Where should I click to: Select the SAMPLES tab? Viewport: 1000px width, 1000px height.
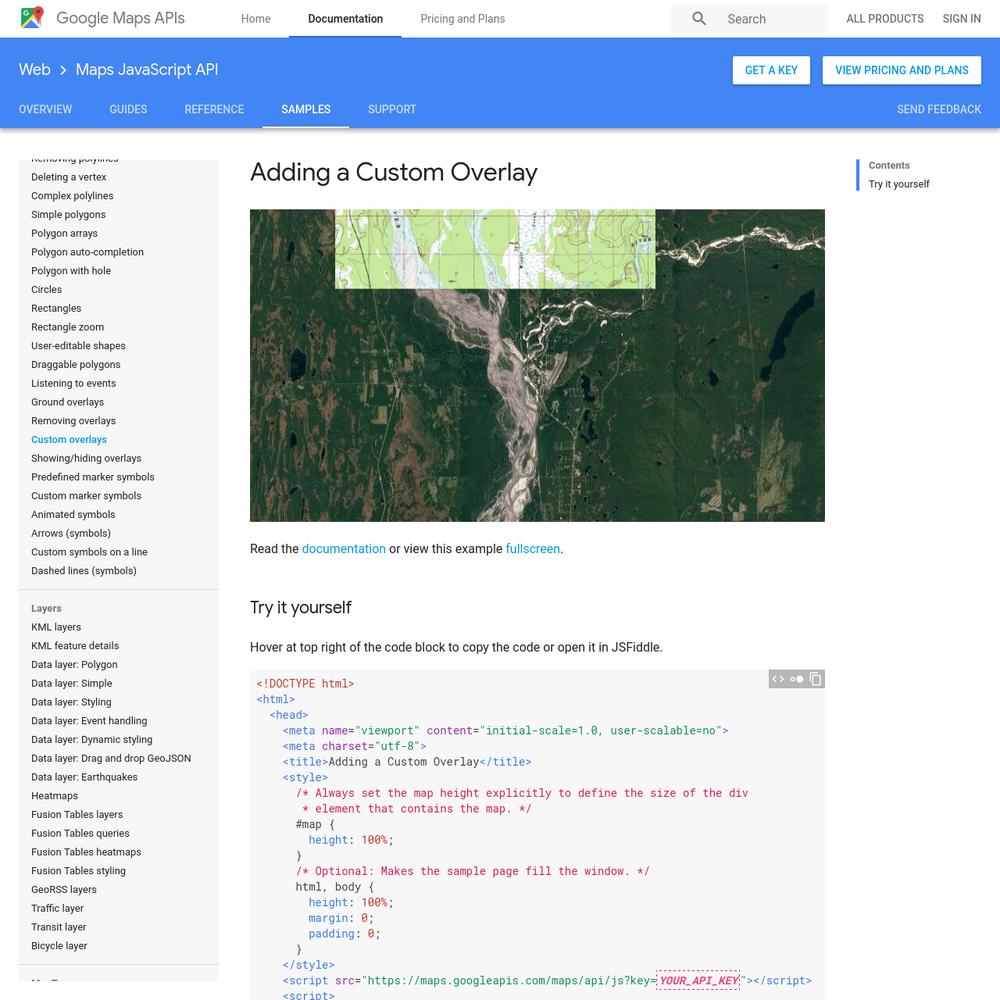tap(305, 109)
